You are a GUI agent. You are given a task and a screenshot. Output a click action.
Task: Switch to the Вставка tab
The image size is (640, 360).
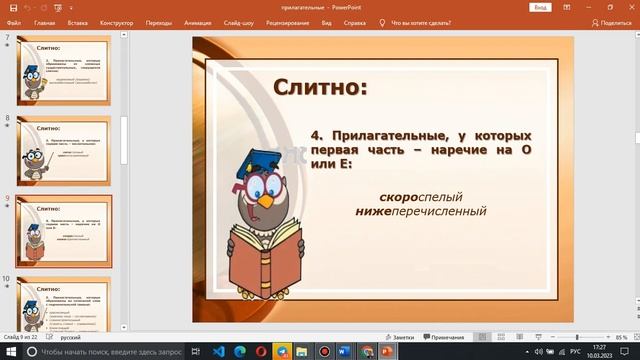pyautogui.click(x=78, y=23)
